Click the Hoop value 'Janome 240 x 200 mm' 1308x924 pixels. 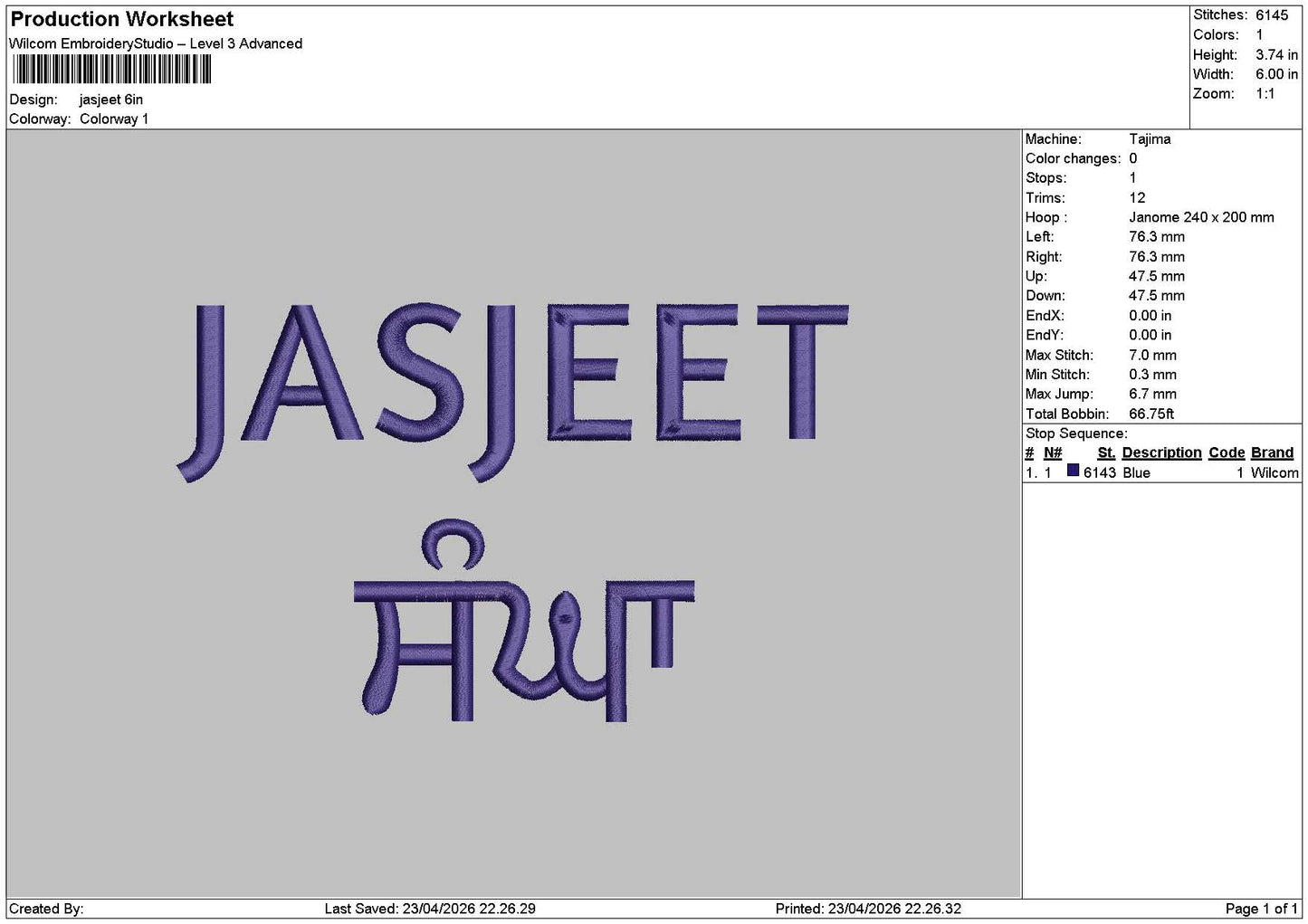tap(1201, 217)
